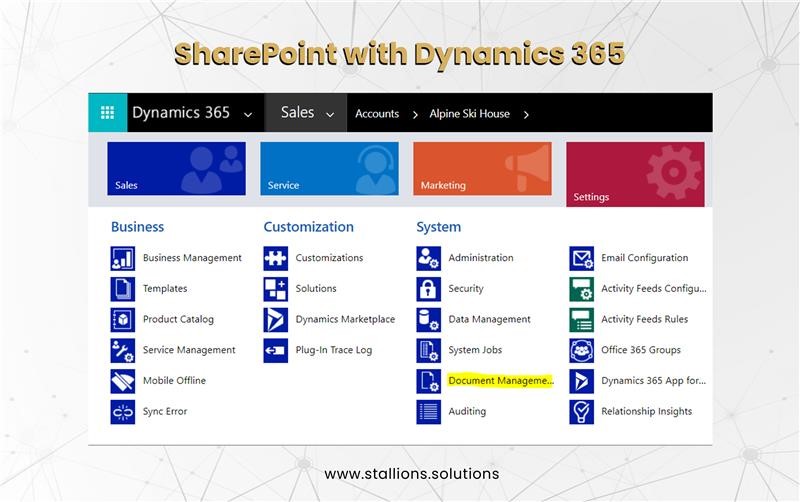Select the Marketing tile

pos(483,169)
